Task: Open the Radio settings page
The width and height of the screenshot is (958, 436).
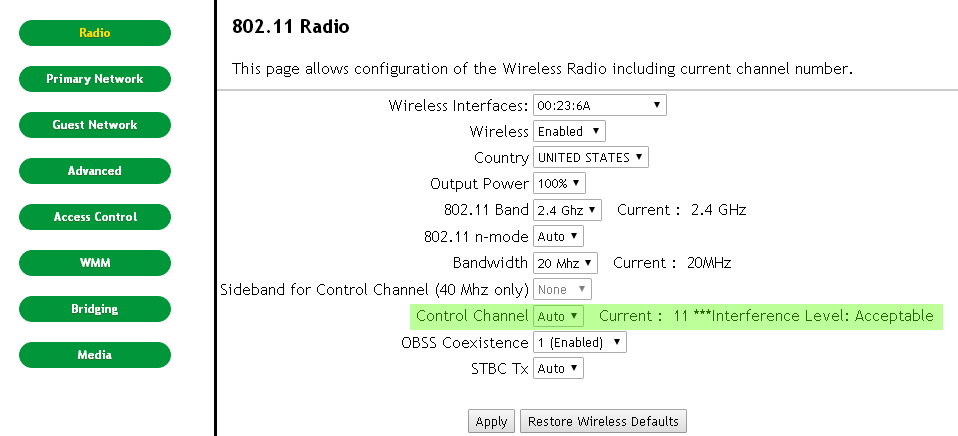Action: [95, 33]
